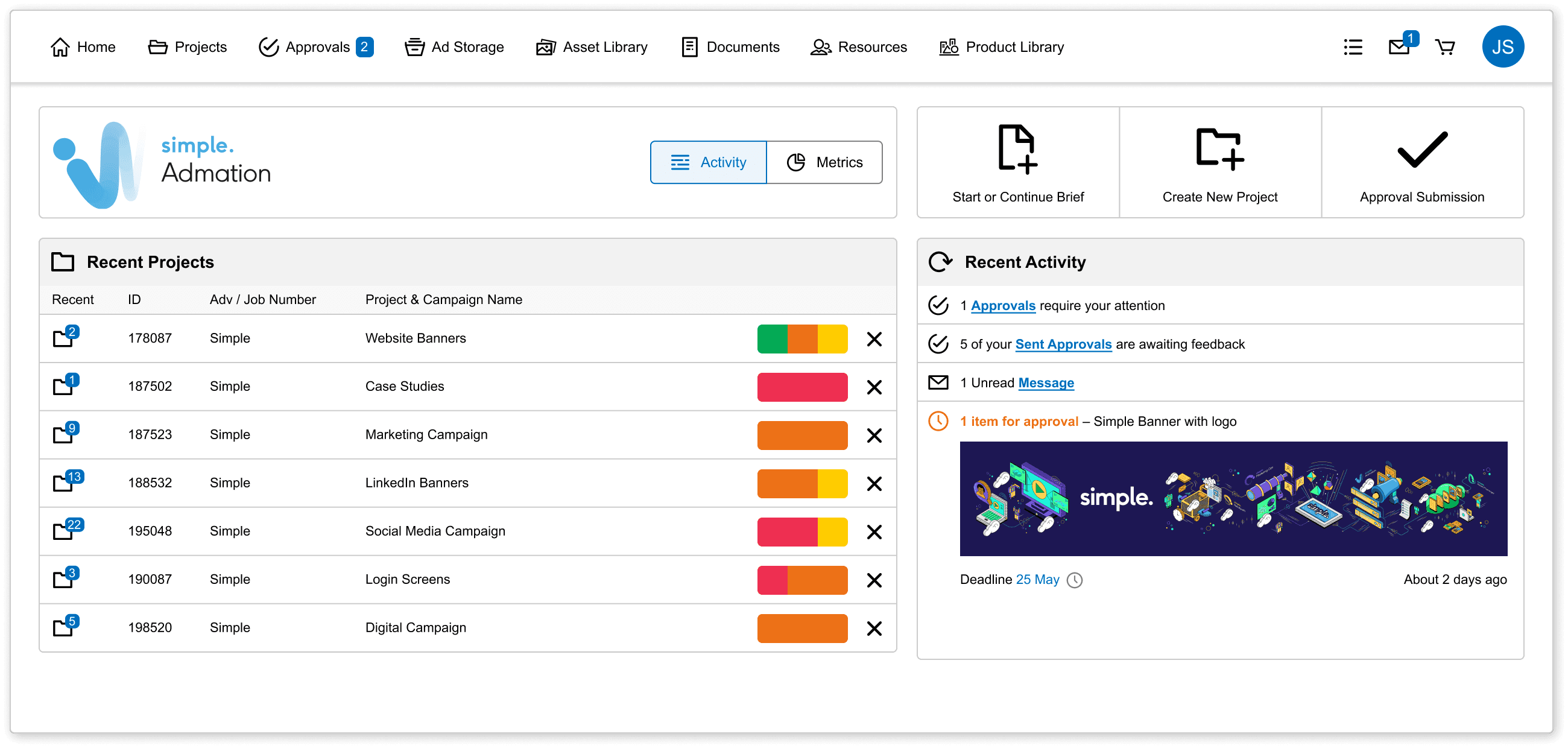This screenshot has width=1568, height=748.
Task: Open the JS user profile avatar
Action: click(x=1503, y=46)
